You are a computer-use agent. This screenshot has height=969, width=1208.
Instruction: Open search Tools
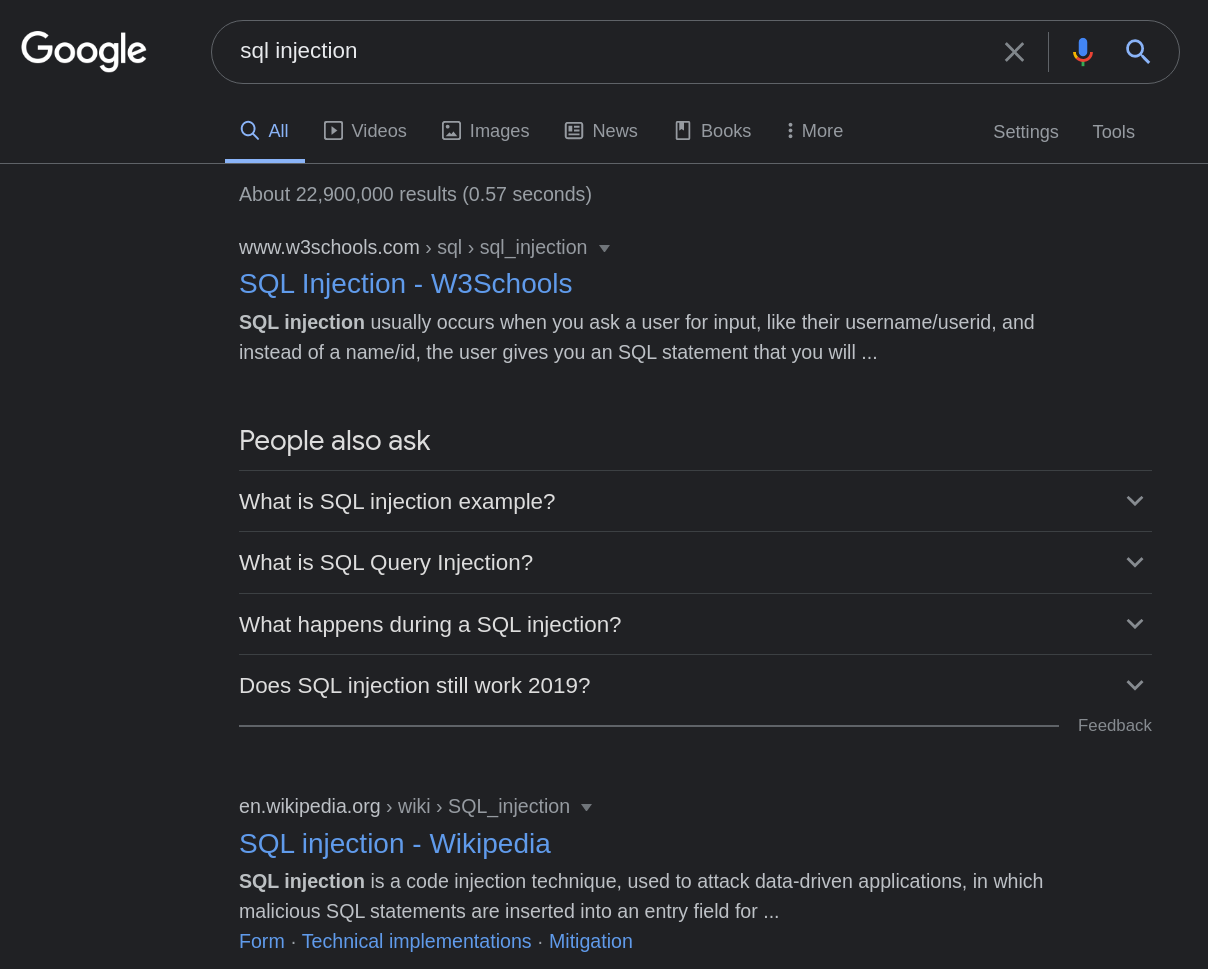(1113, 132)
